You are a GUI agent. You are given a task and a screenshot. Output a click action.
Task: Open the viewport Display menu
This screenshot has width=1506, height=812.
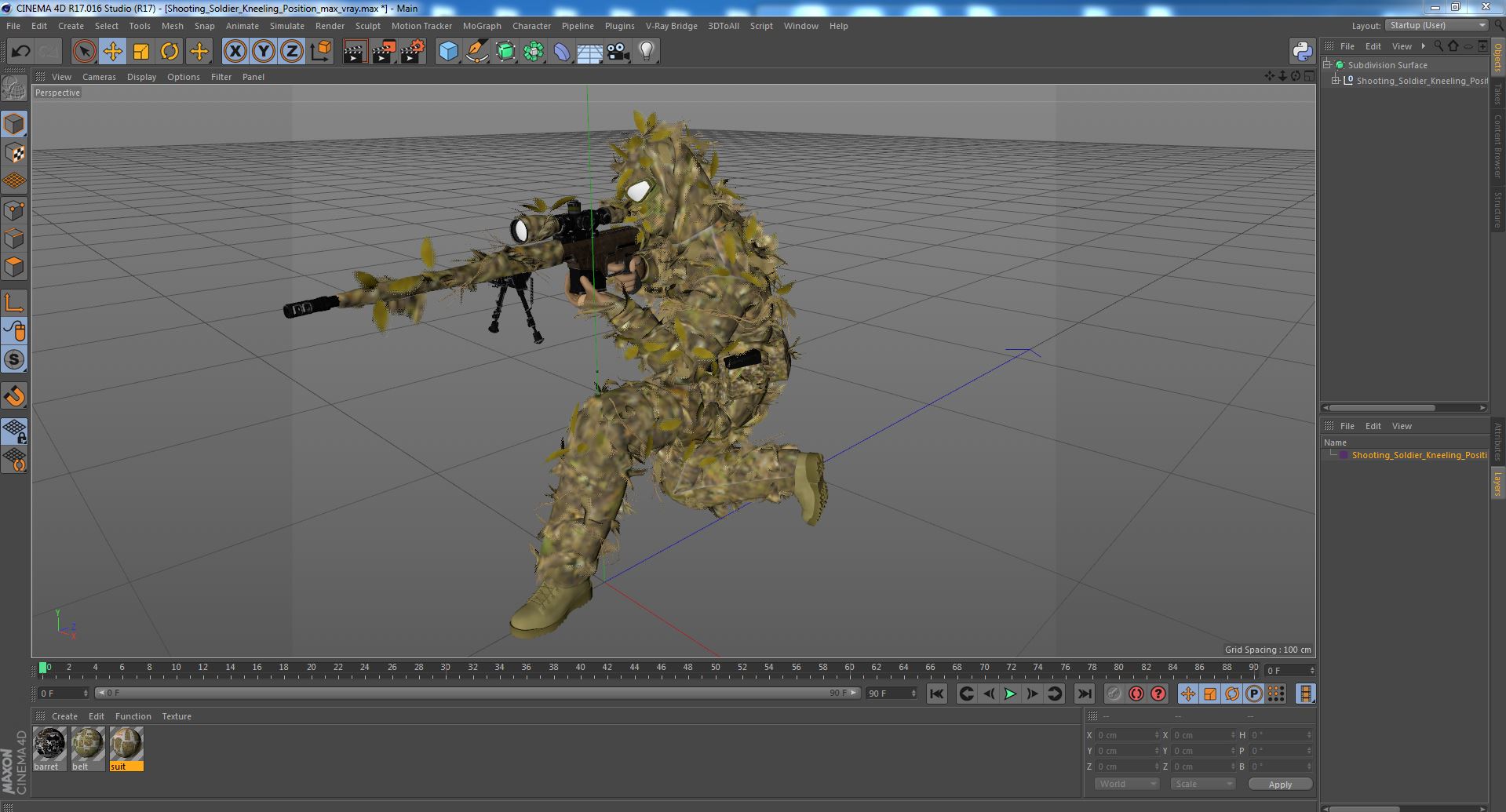pyautogui.click(x=141, y=77)
